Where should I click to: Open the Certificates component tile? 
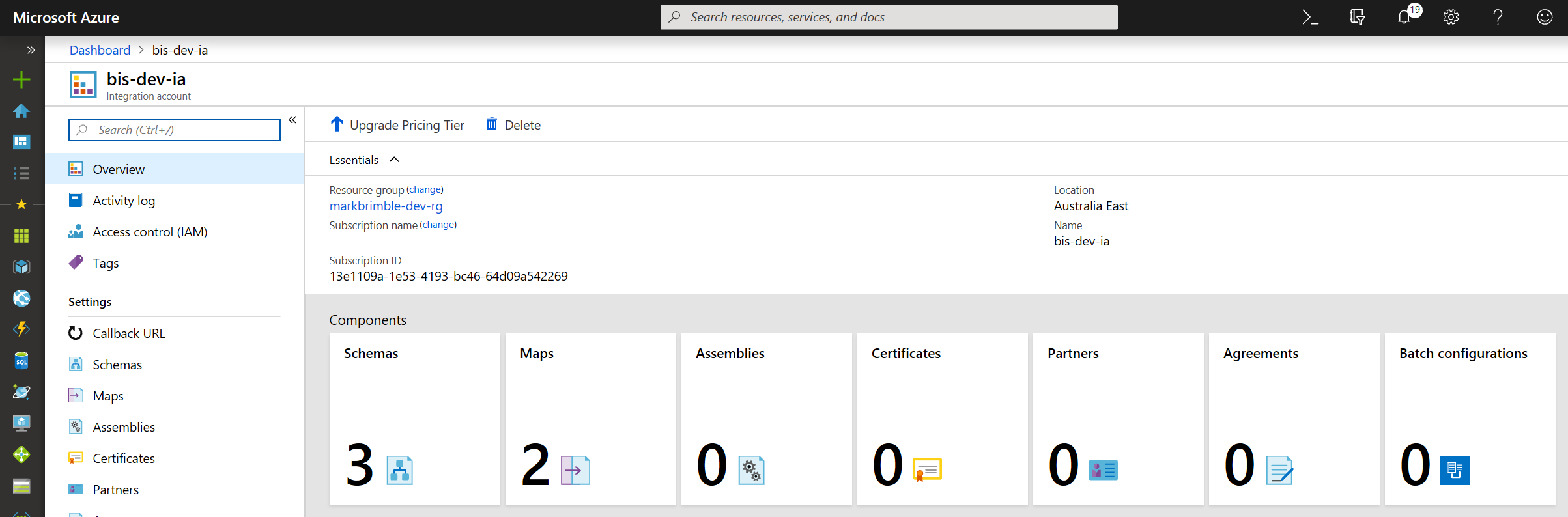pos(943,419)
